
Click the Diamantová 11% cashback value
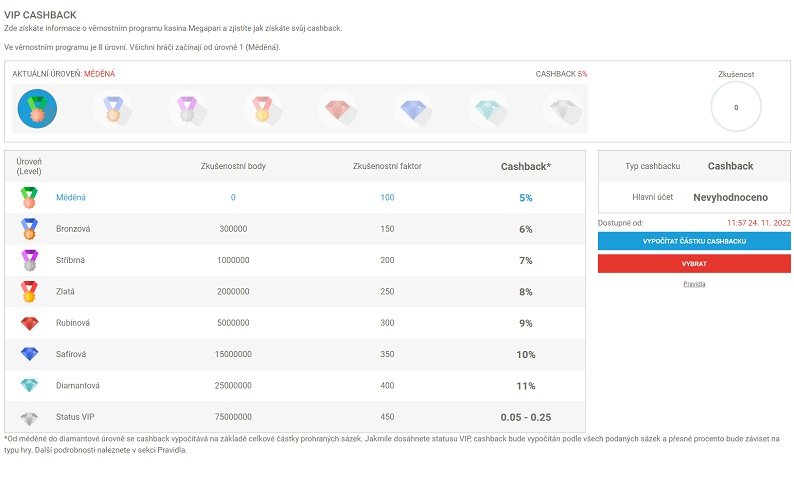tap(526, 386)
